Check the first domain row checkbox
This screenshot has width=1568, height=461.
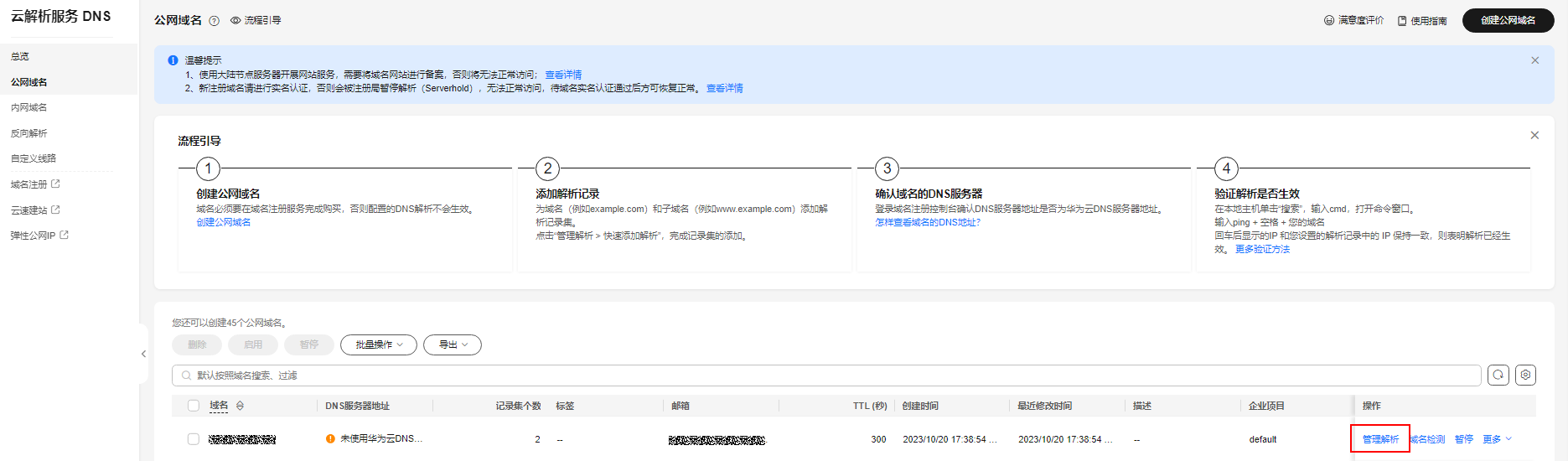pos(194,439)
